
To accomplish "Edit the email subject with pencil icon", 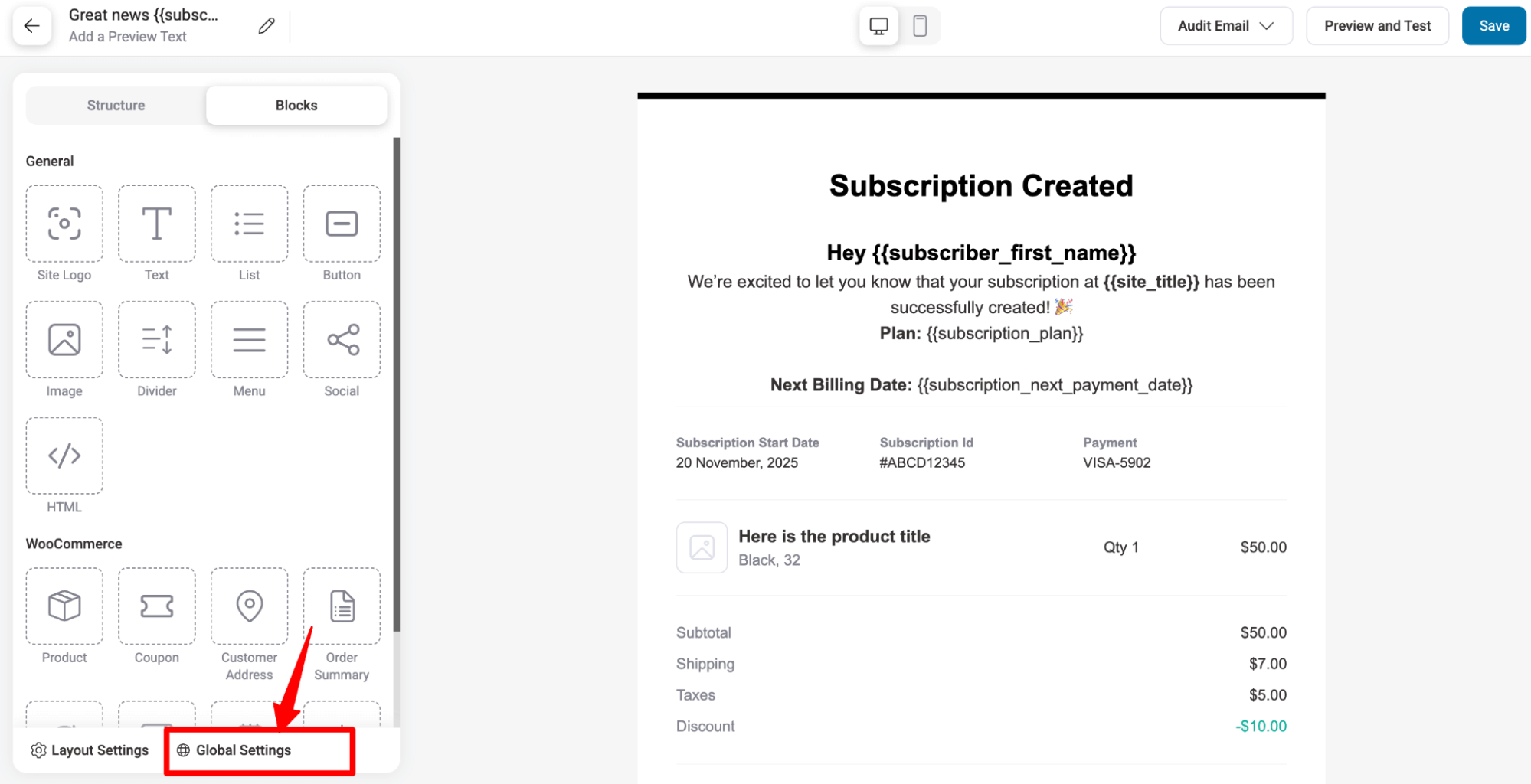I will pos(265,25).
